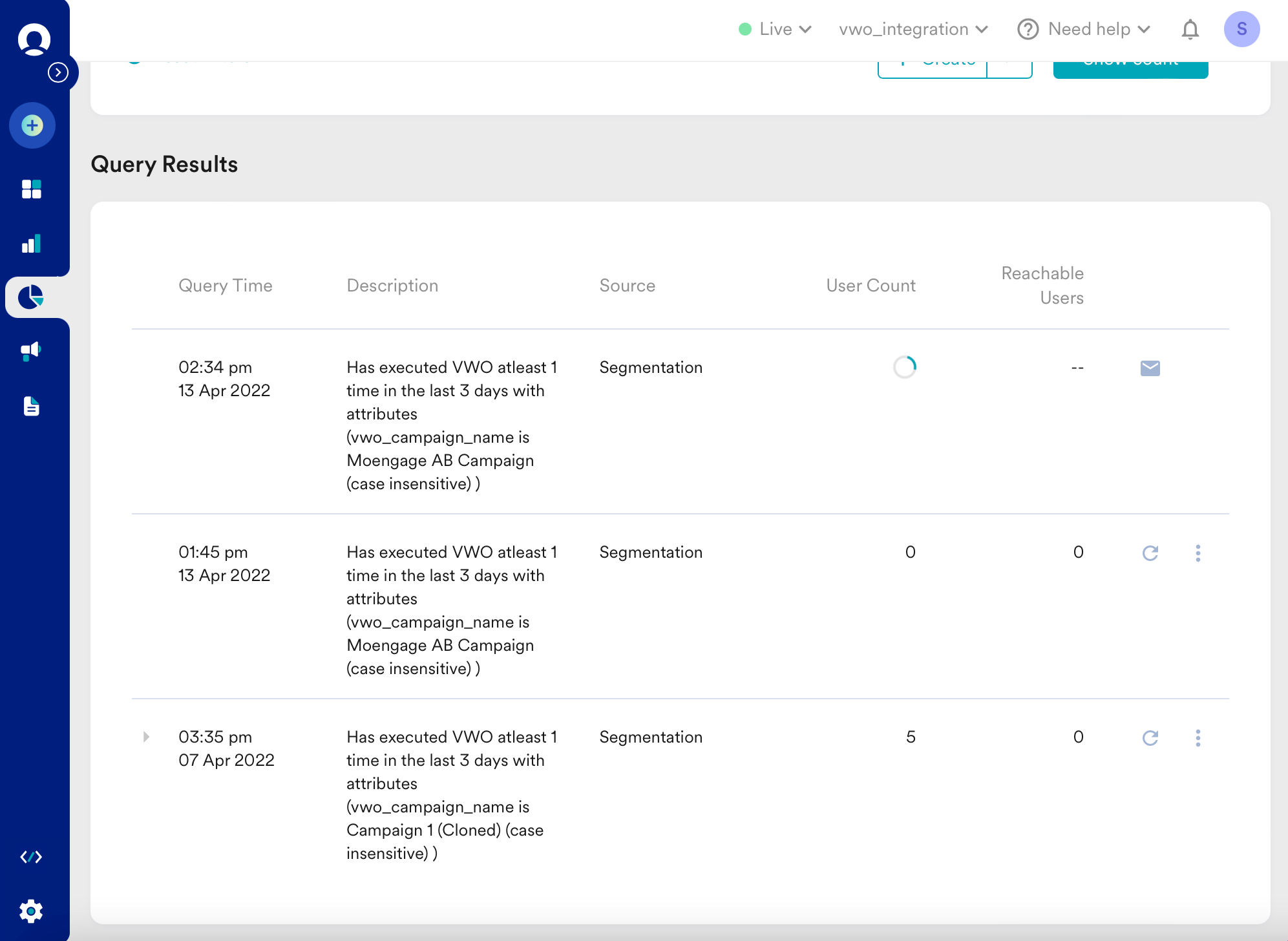Image resolution: width=1288 pixels, height=941 pixels.
Task: Expand the 03:35 pm query row
Action: [146, 737]
